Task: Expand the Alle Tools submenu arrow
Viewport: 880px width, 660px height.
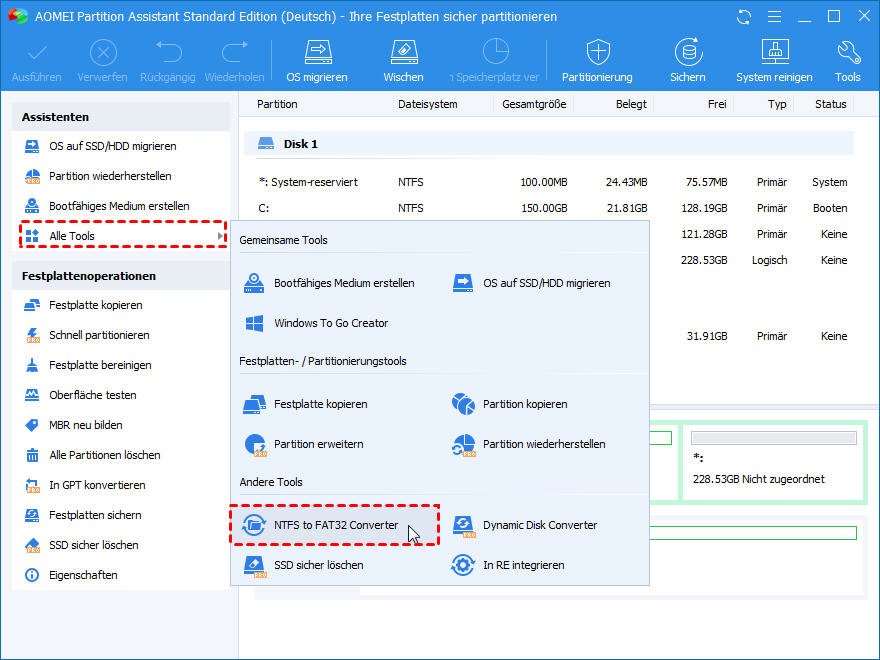Action: pos(221,236)
